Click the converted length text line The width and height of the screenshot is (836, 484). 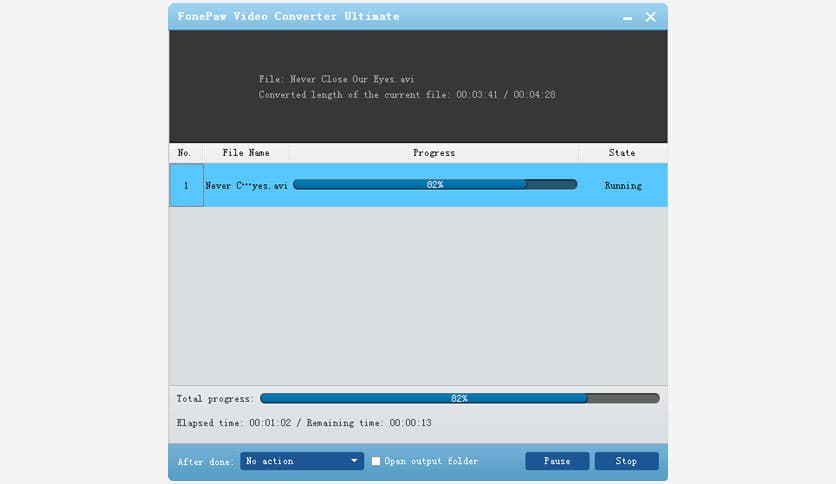coord(407,95)
